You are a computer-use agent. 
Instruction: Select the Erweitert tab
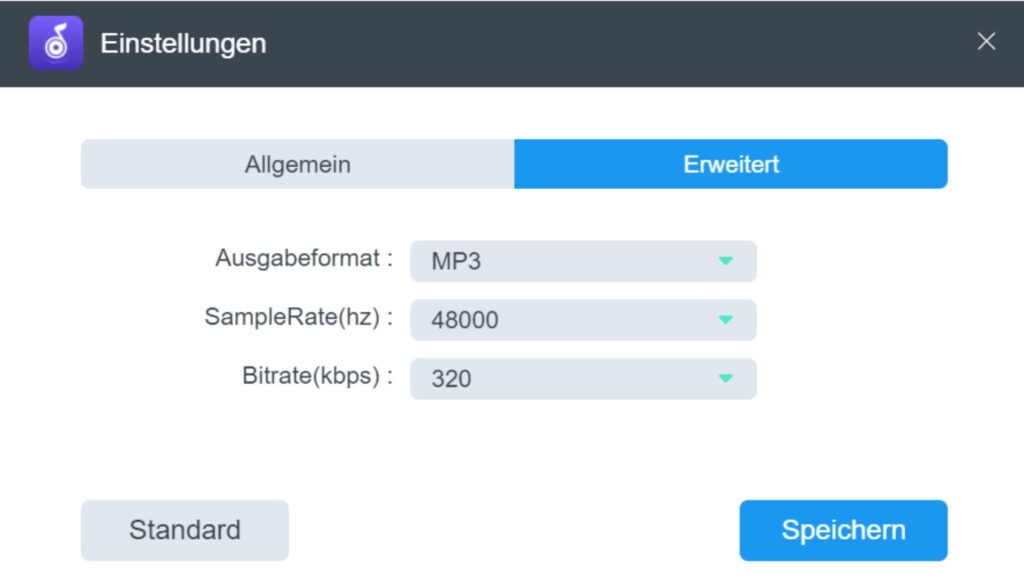(x=731, y=164)
